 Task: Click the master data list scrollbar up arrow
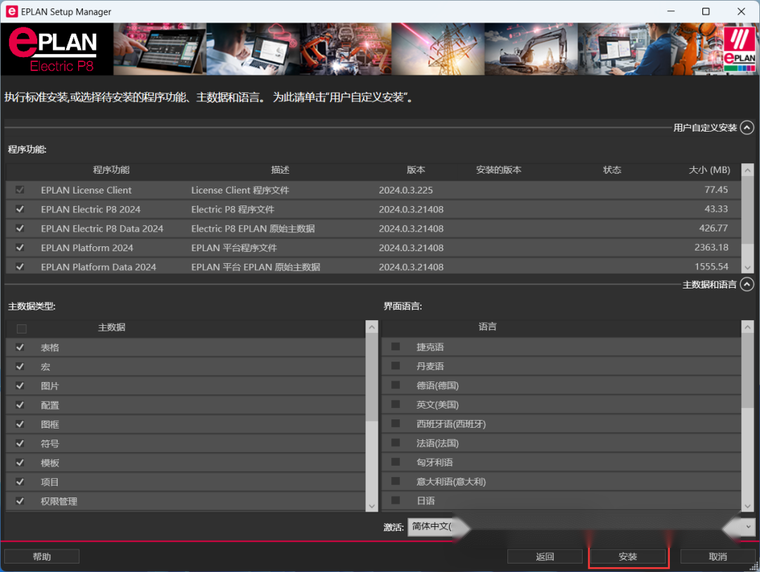click(x=372, y=328)
